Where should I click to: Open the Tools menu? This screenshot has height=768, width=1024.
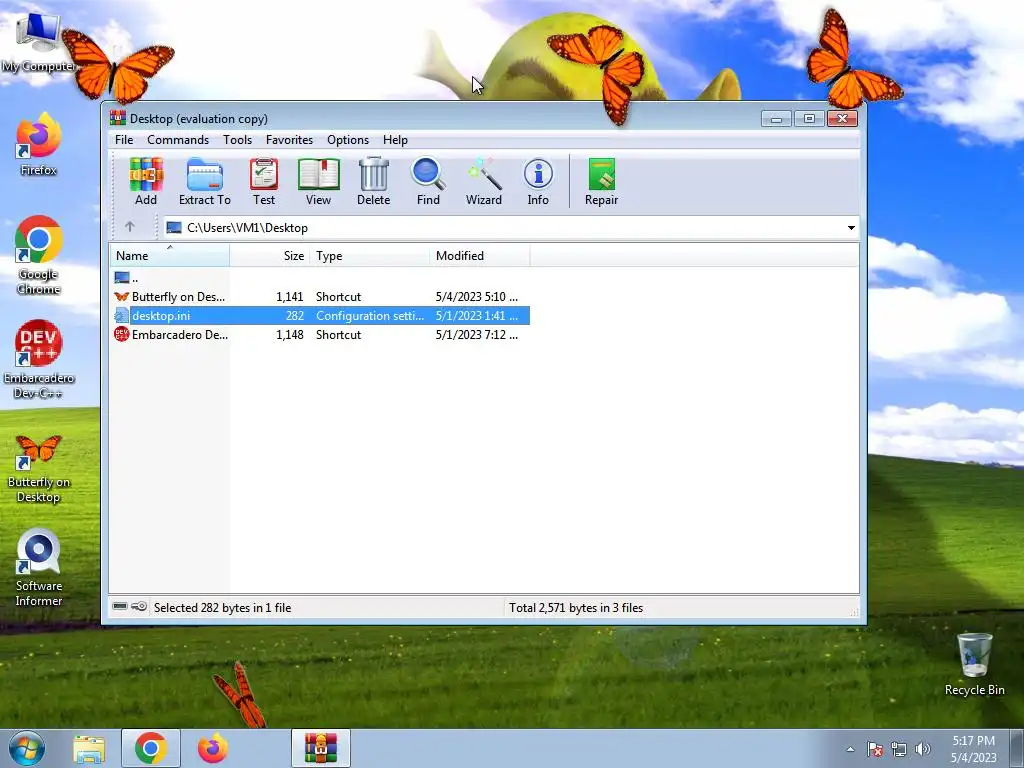(x=237, y=140)
